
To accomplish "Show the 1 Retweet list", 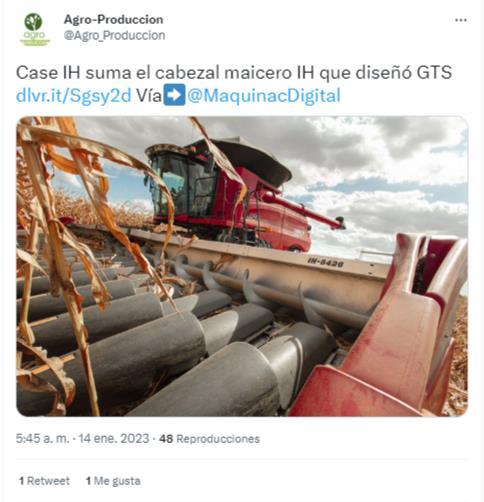I will [x=45, y=481].
